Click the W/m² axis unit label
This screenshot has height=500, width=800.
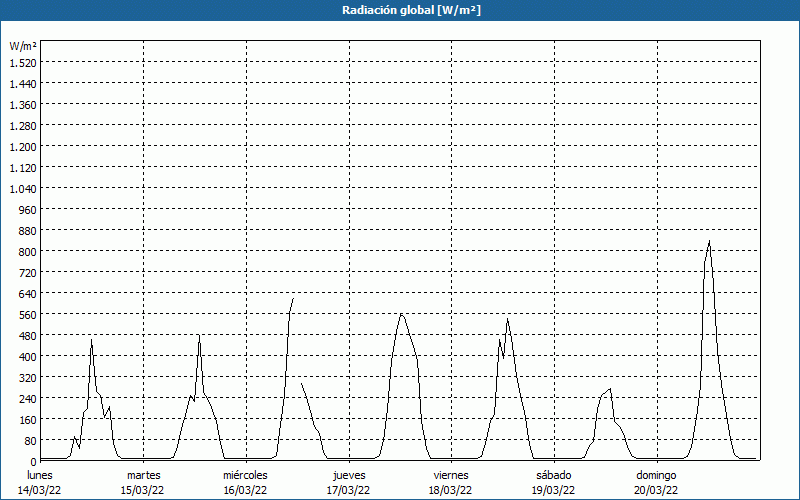coord(23,46)
